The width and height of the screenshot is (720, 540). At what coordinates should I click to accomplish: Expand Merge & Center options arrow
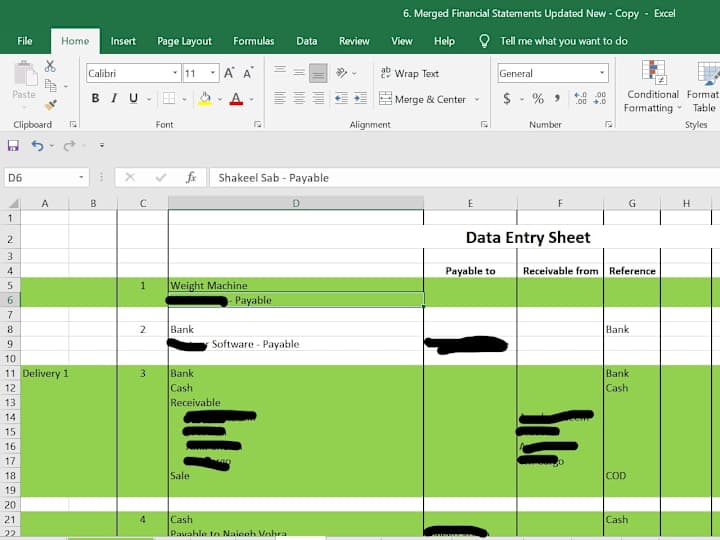pos(477,99)
